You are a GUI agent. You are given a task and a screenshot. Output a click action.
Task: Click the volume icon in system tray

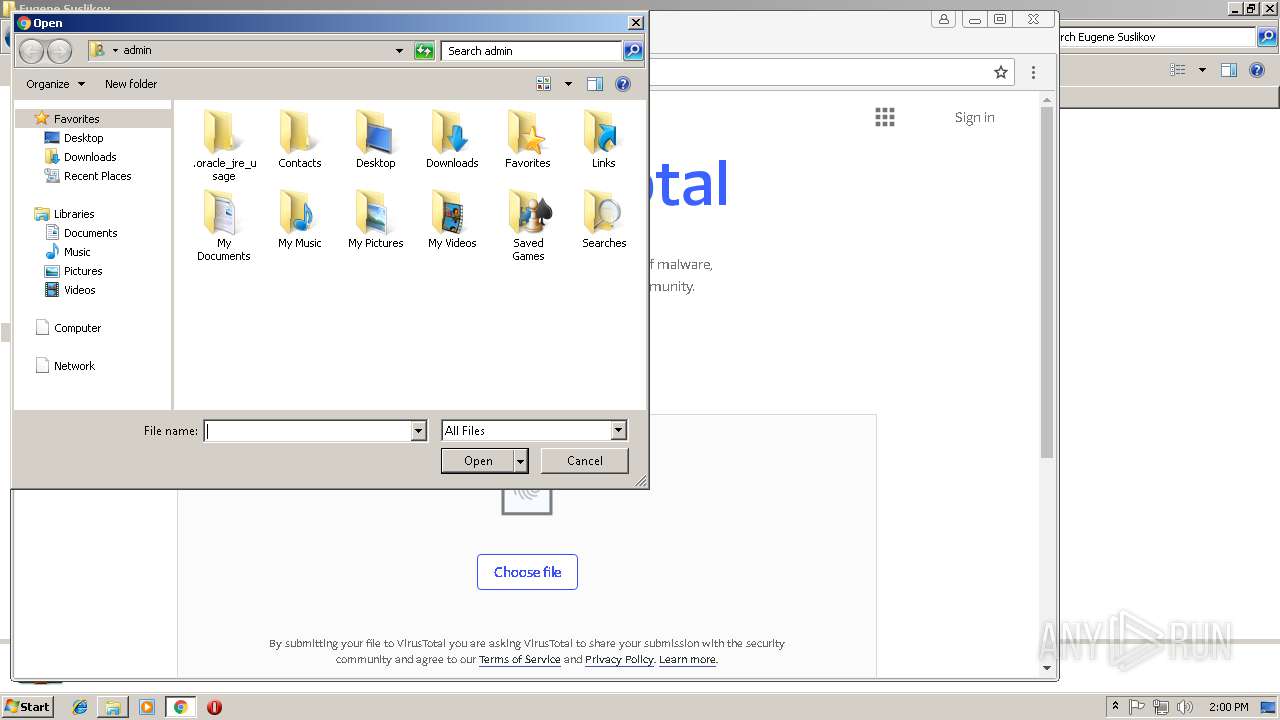(1185, 707)
